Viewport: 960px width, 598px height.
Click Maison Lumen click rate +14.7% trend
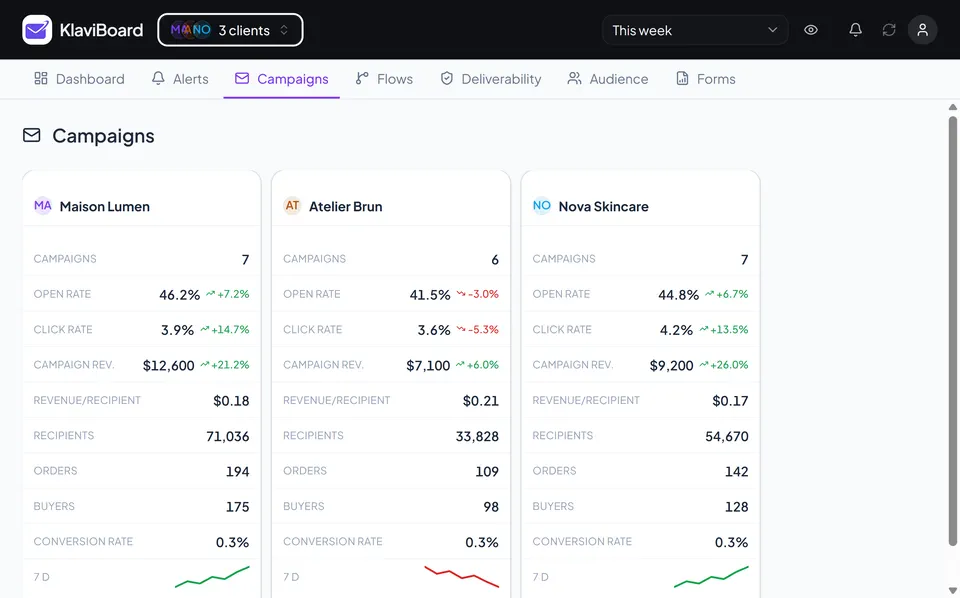tap(227, 329)
